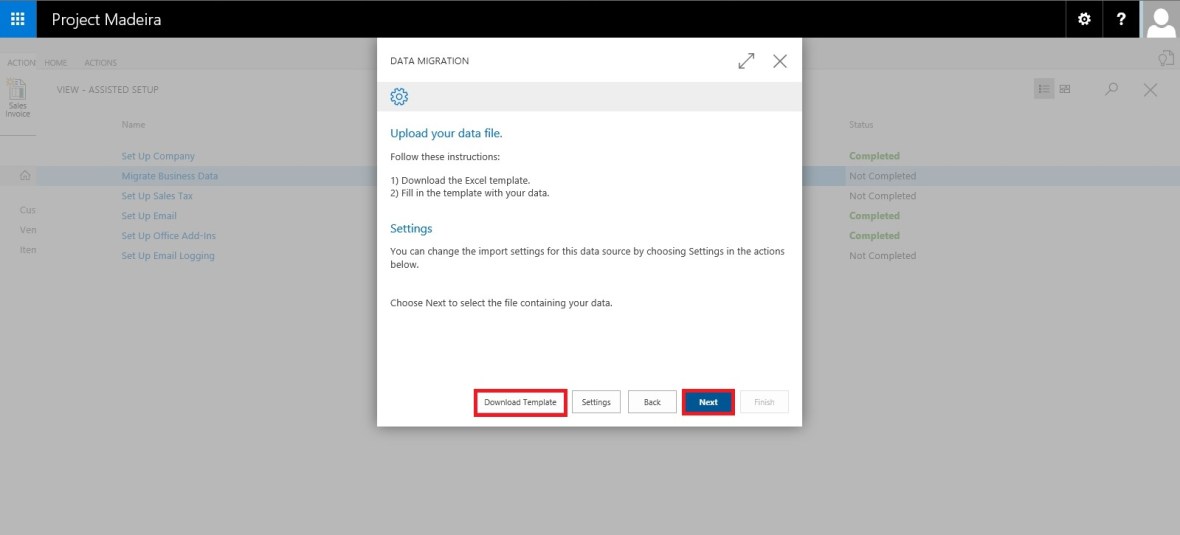Go Back in the wizard

click(652, 402)
